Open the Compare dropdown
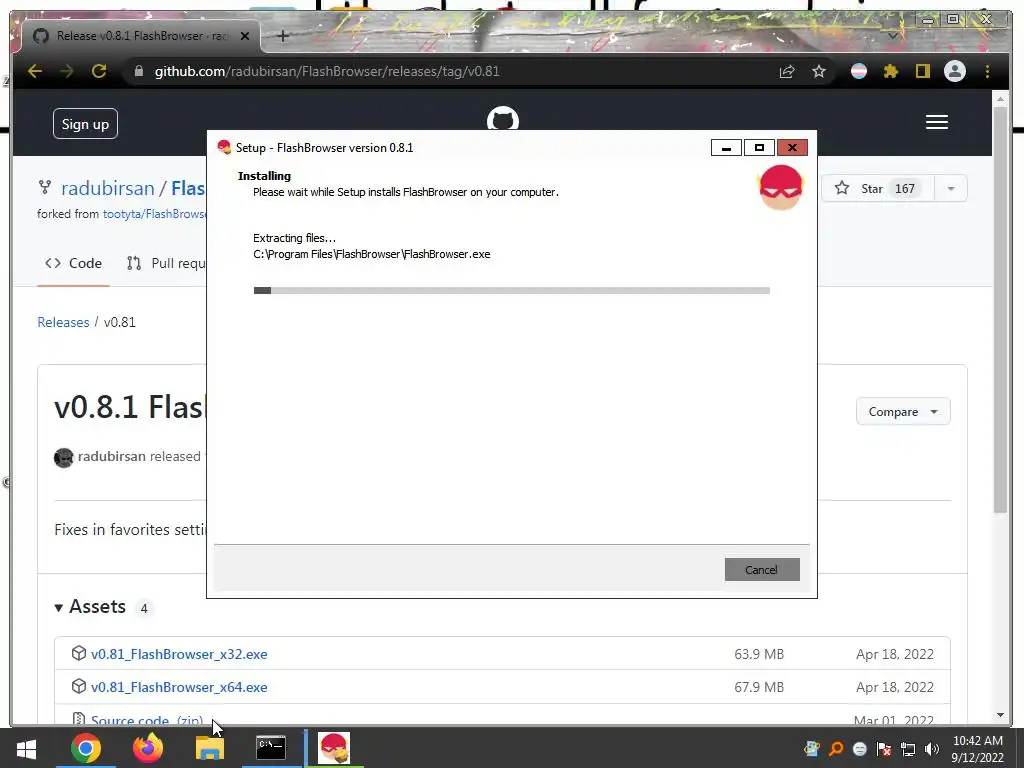The height and width of the screenshot is (768, 1024). tap(903, 411)
